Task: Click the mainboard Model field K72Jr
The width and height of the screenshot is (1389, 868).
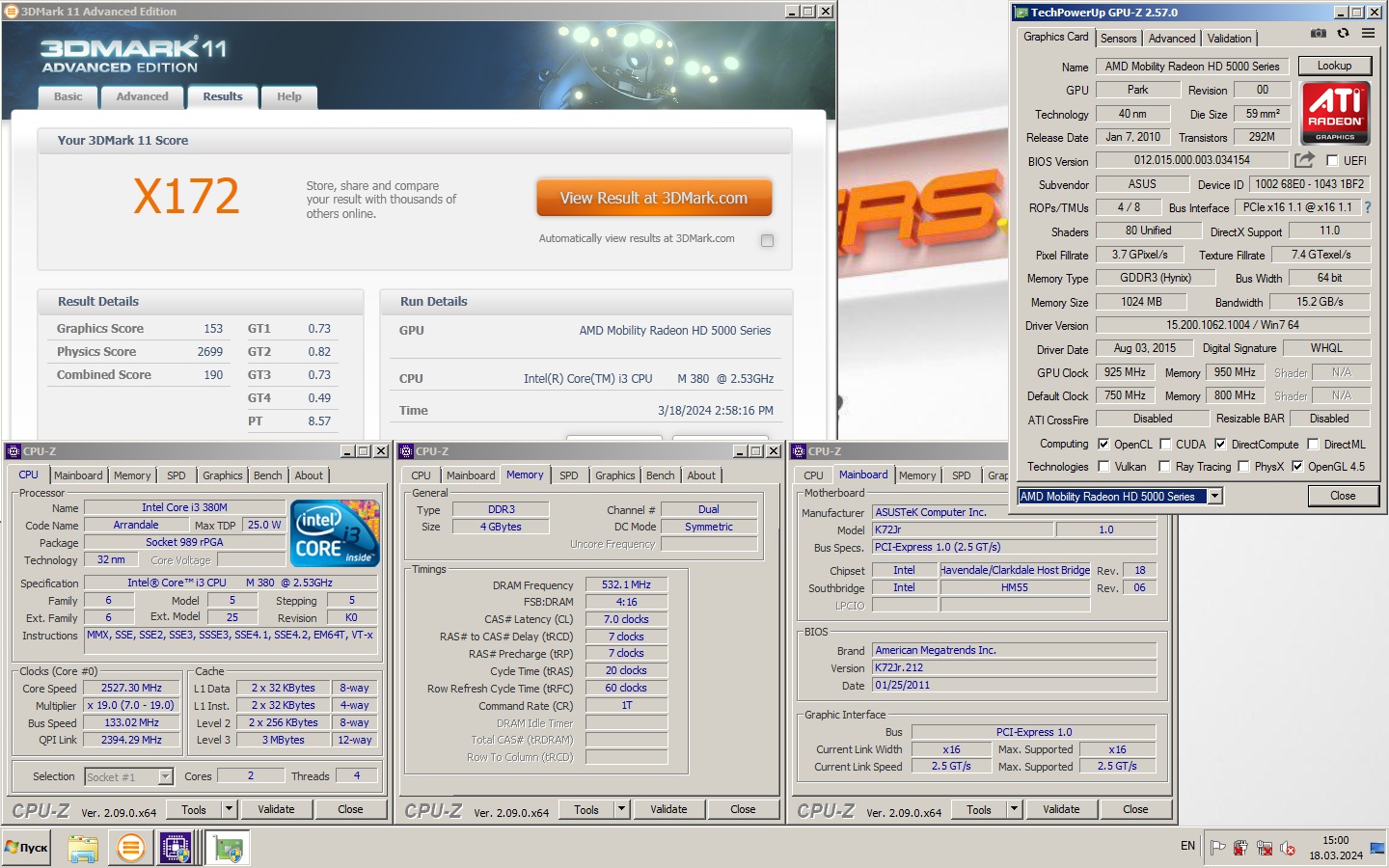Action: click(962, 529)
